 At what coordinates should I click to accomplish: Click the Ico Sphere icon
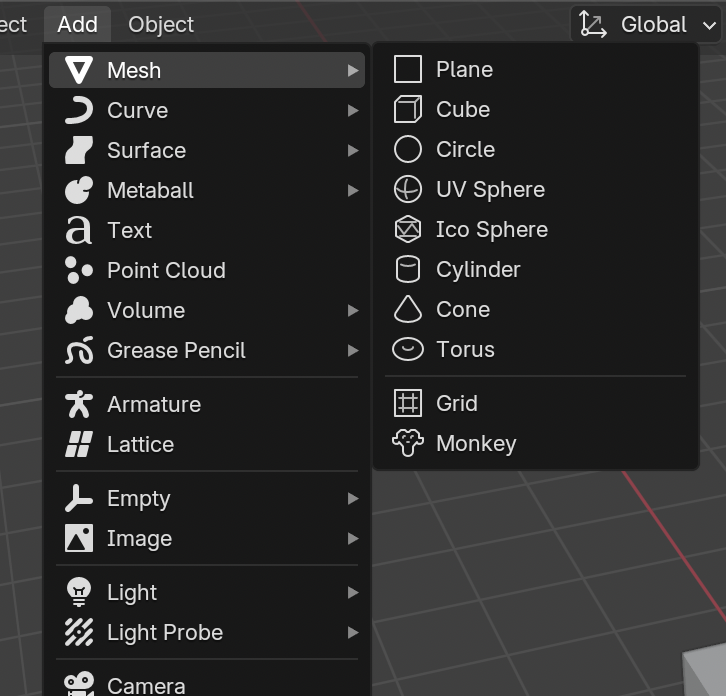[408, 229]
